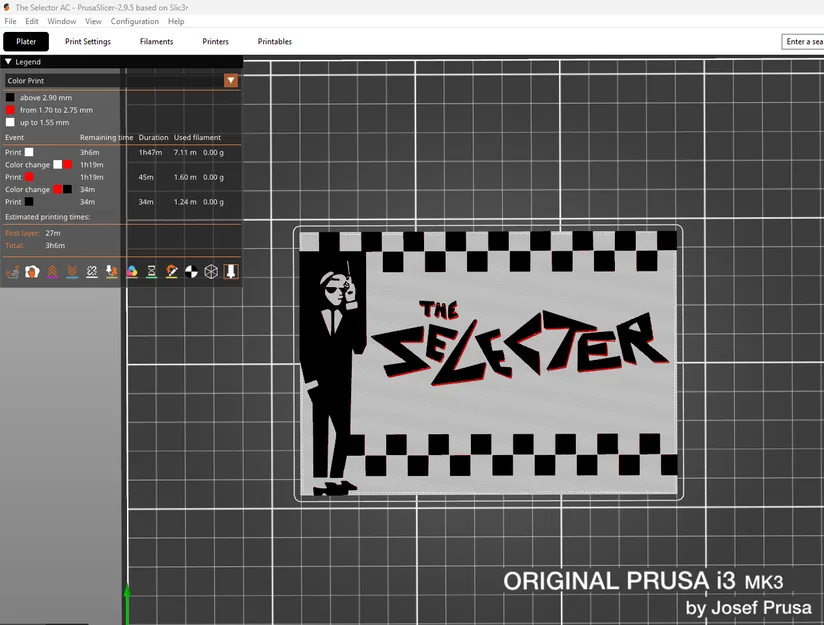The width and height of the screenshot is (824, 625).
Task: Click the search input field
Action: click(x=803, y=42)
